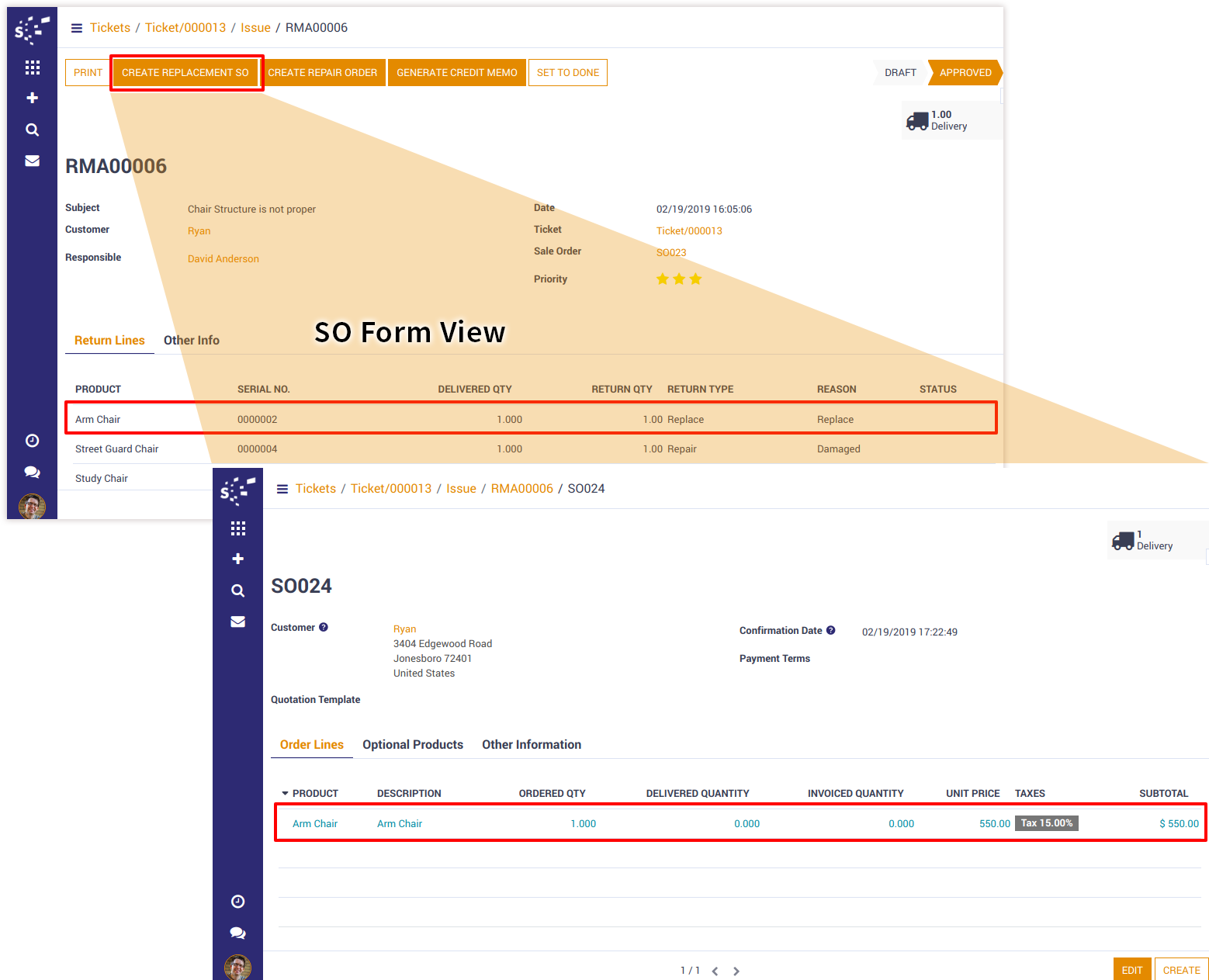
Task: Open chat conversations in SO024 sidebar
Action: pos(238,933)
